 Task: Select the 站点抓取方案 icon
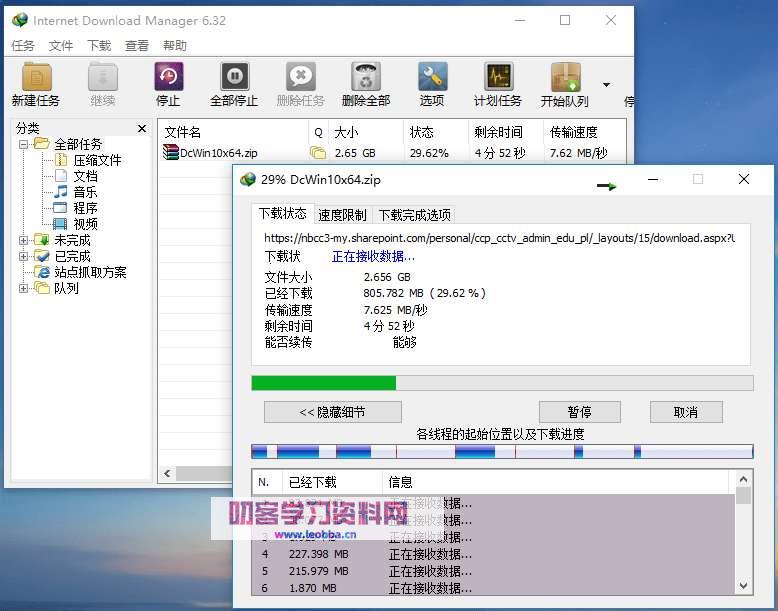pyautogui.click(x=42, y=272)
